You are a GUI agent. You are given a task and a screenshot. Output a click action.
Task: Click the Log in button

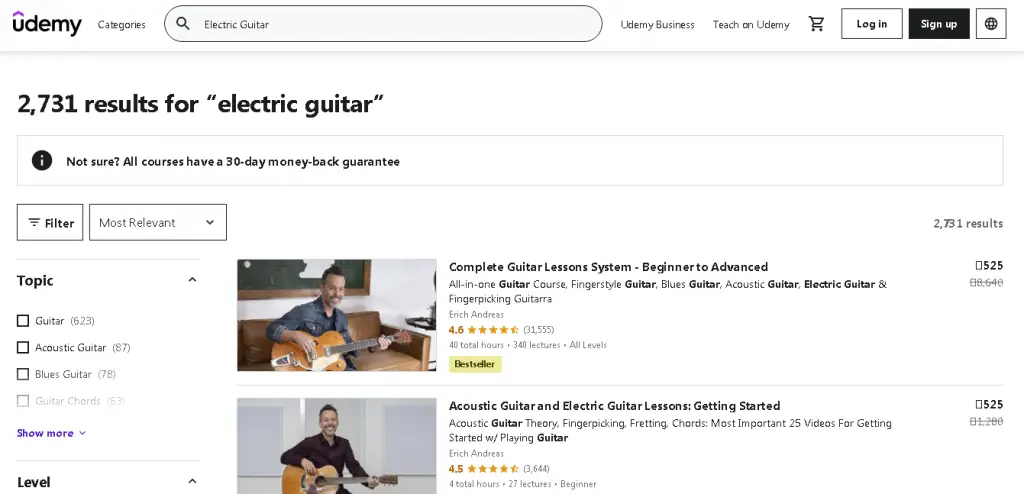pos(871,24)
